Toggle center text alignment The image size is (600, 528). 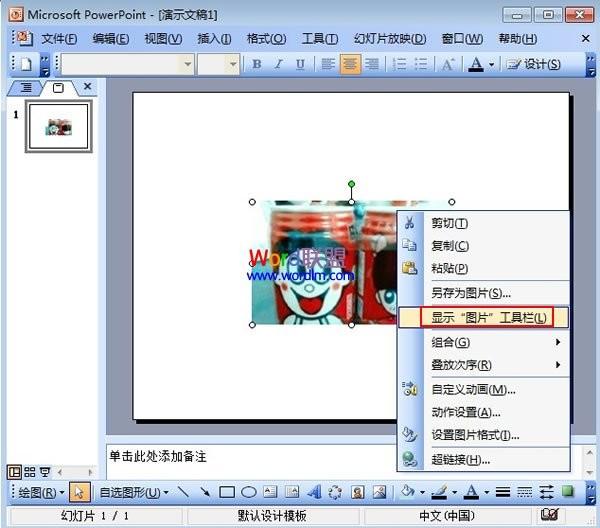(x=350, y=64)
